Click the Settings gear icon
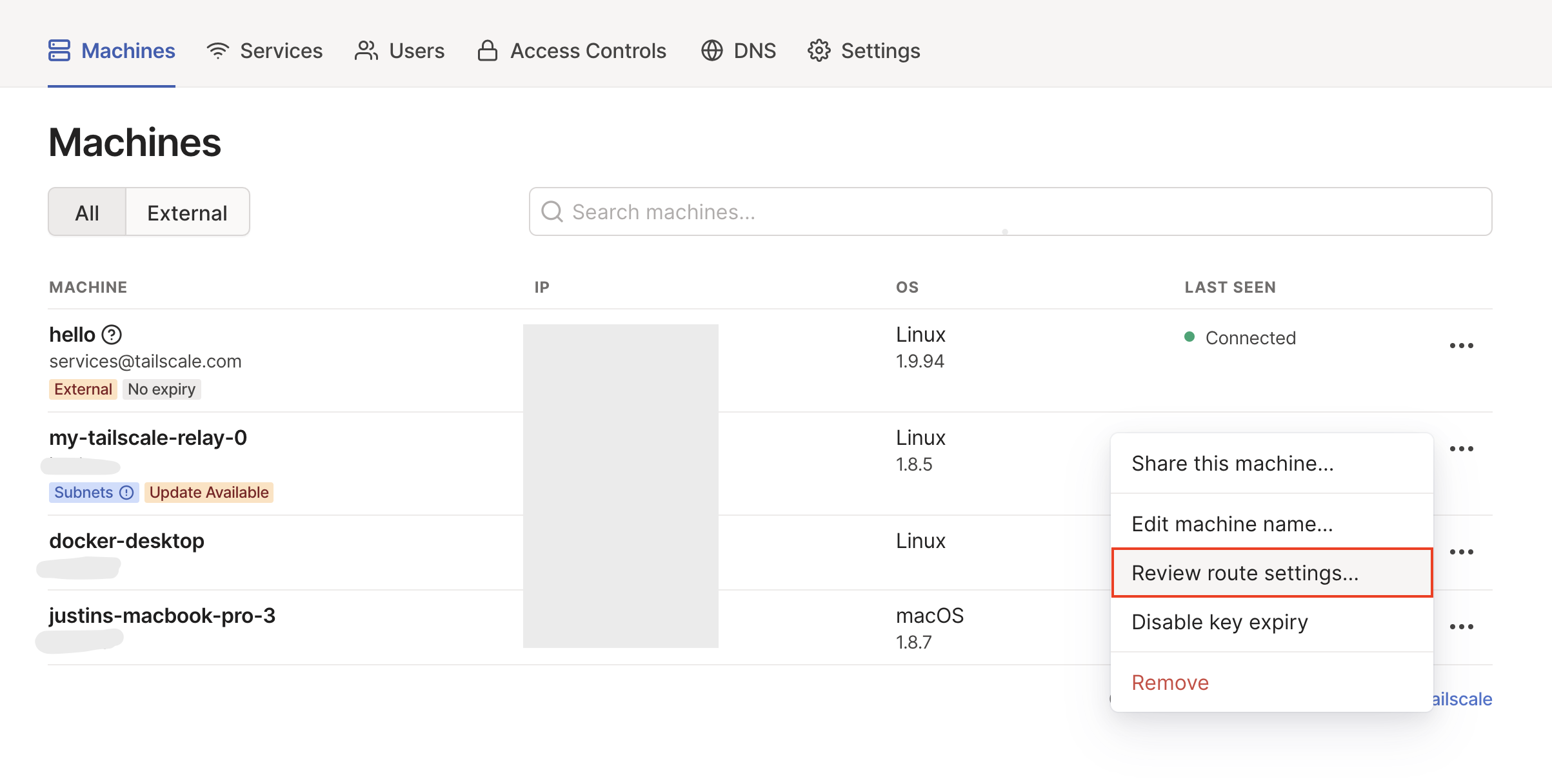 (x=819, y=50)
